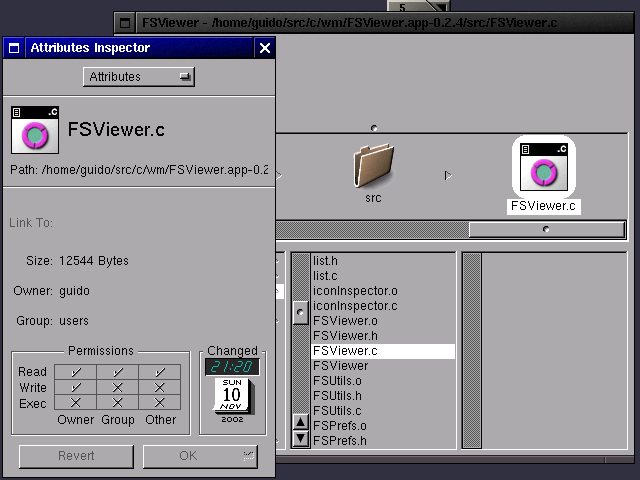Open the Attributes pop-up selector
Screen dimensions: 640x480
138,77
